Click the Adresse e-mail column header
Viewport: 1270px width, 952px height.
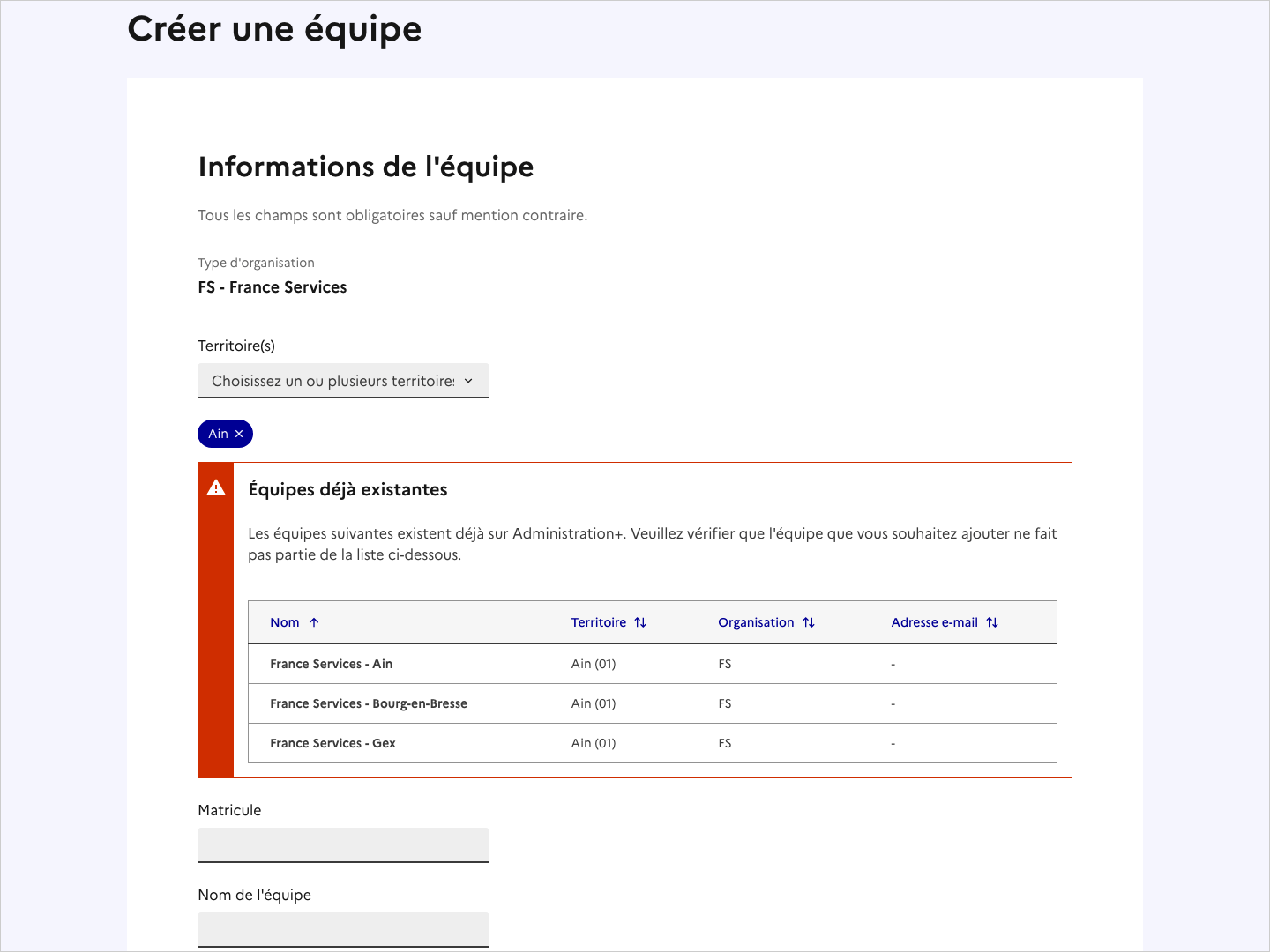pos(934,621)
